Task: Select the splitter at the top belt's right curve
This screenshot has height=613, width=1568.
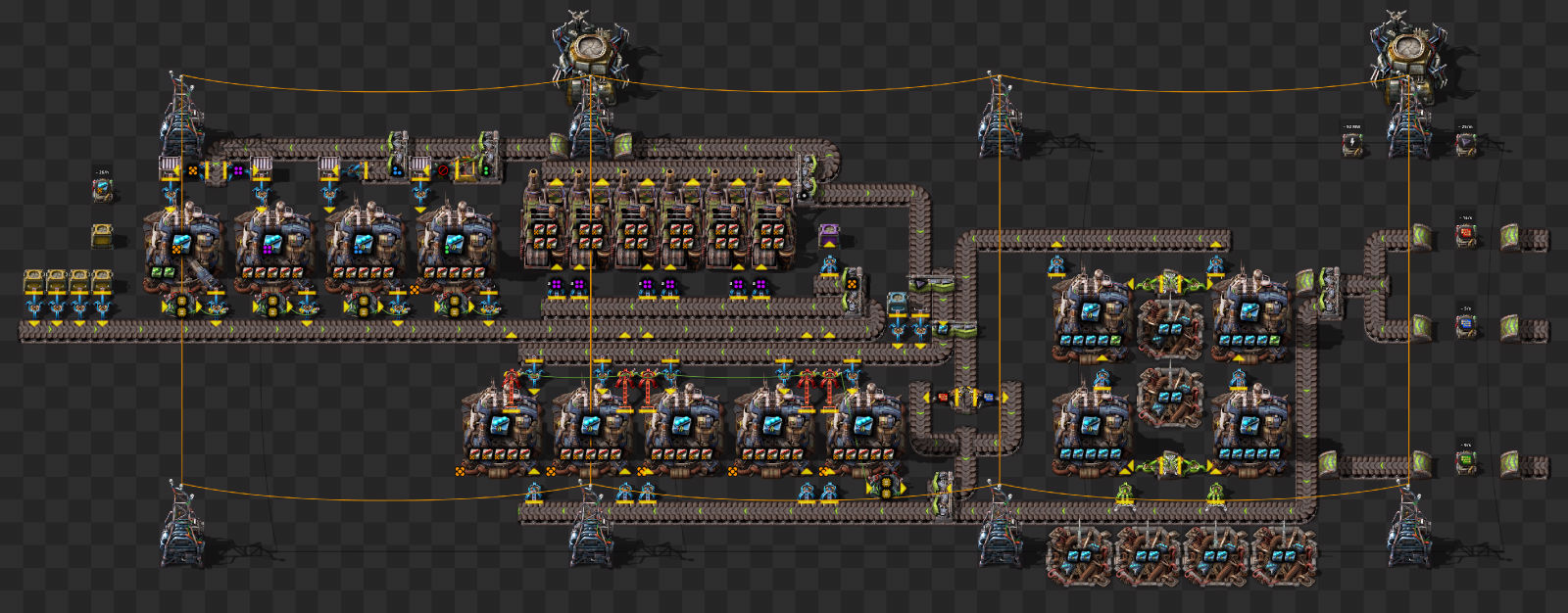Action: coord(807,178)
